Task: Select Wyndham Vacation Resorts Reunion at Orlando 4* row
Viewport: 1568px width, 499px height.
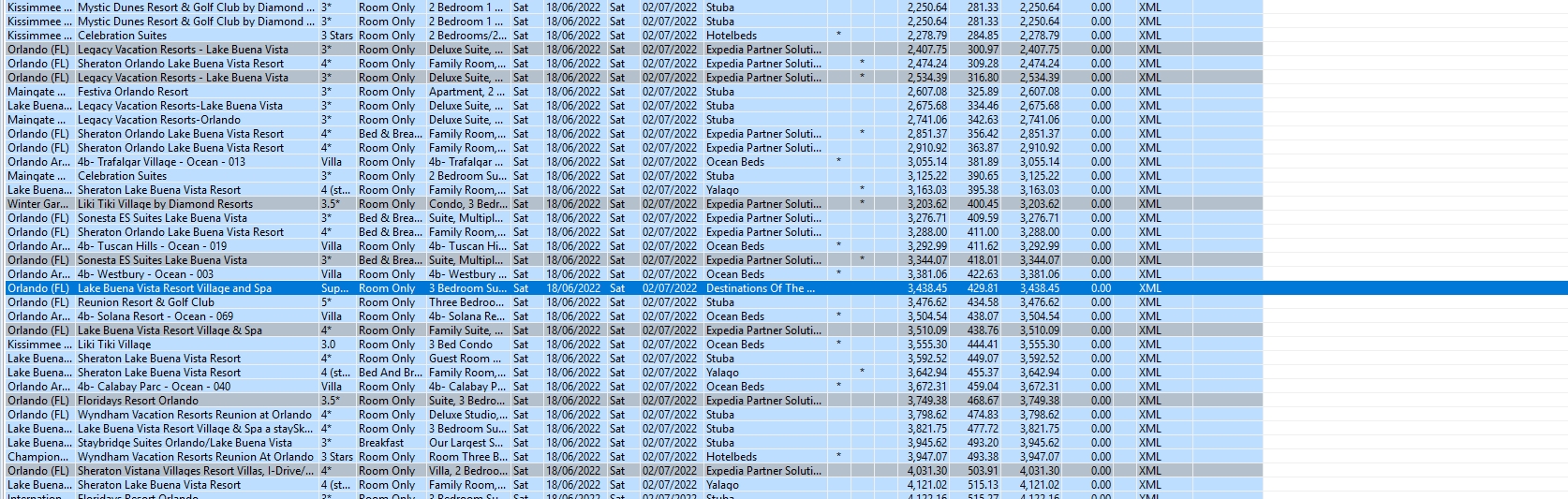Action: [x=195, y=415]
